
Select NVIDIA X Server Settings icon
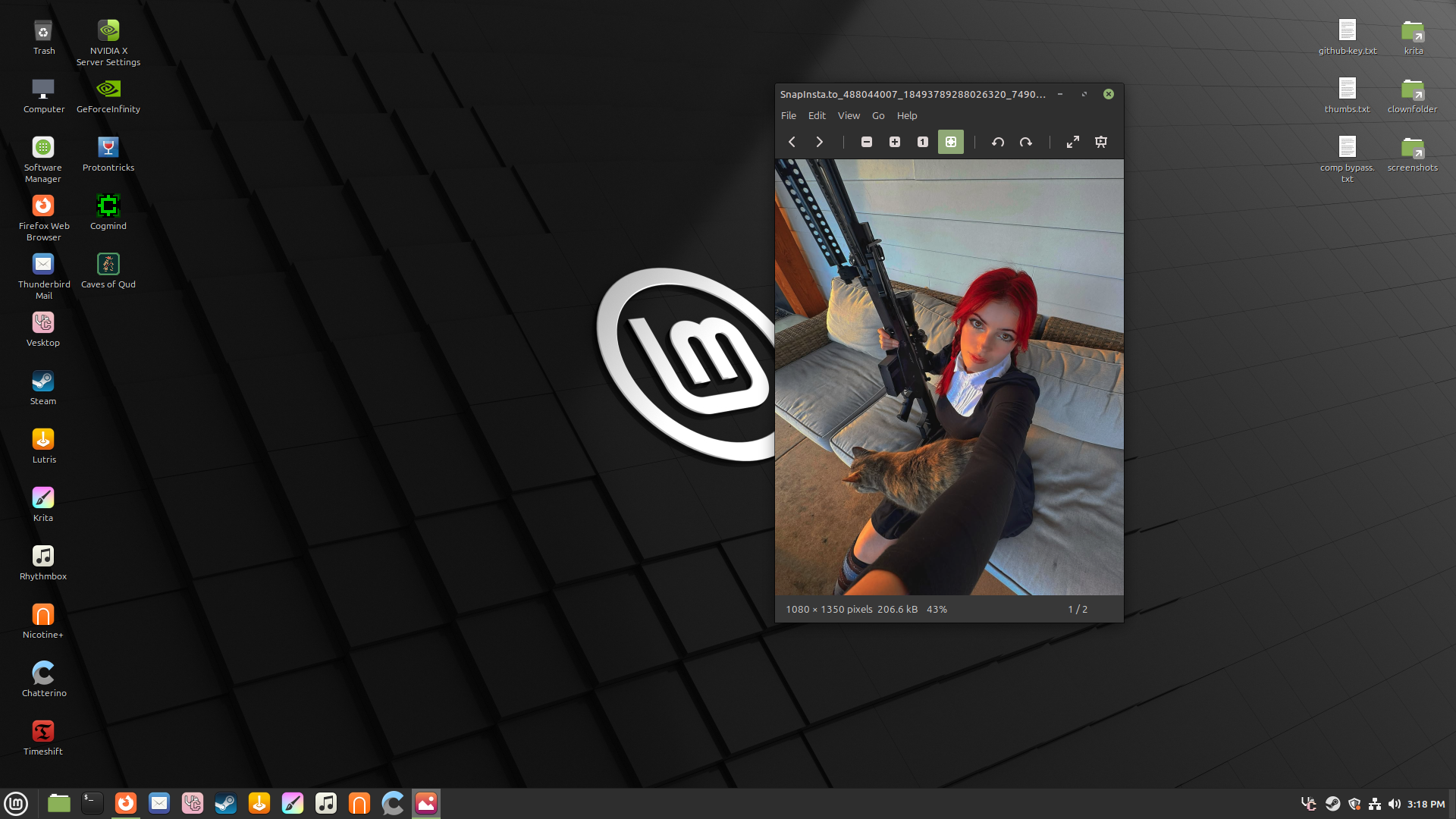point(108,42)
